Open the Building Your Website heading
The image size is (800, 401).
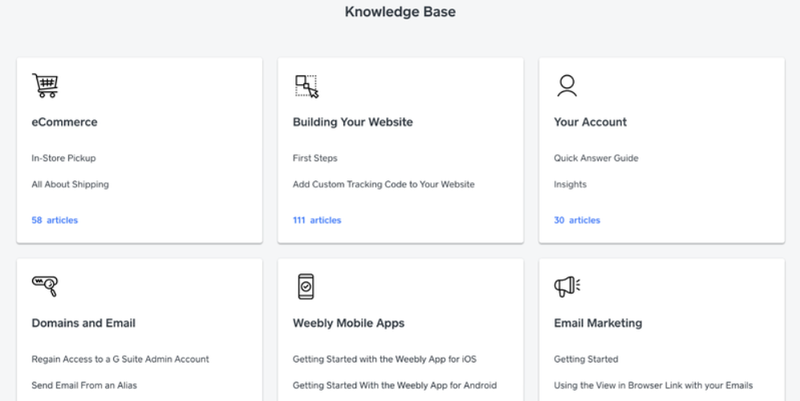point(353,122)
